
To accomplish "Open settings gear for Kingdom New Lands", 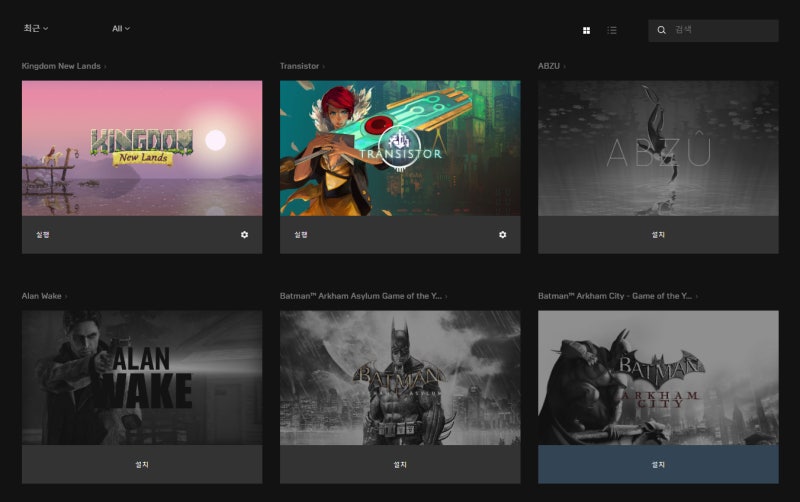I will 244,235.
